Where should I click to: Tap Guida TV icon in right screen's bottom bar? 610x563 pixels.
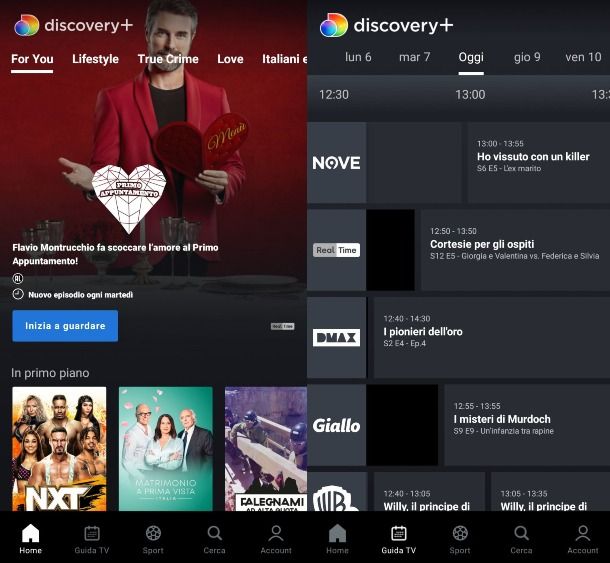(x=399, y=533)
